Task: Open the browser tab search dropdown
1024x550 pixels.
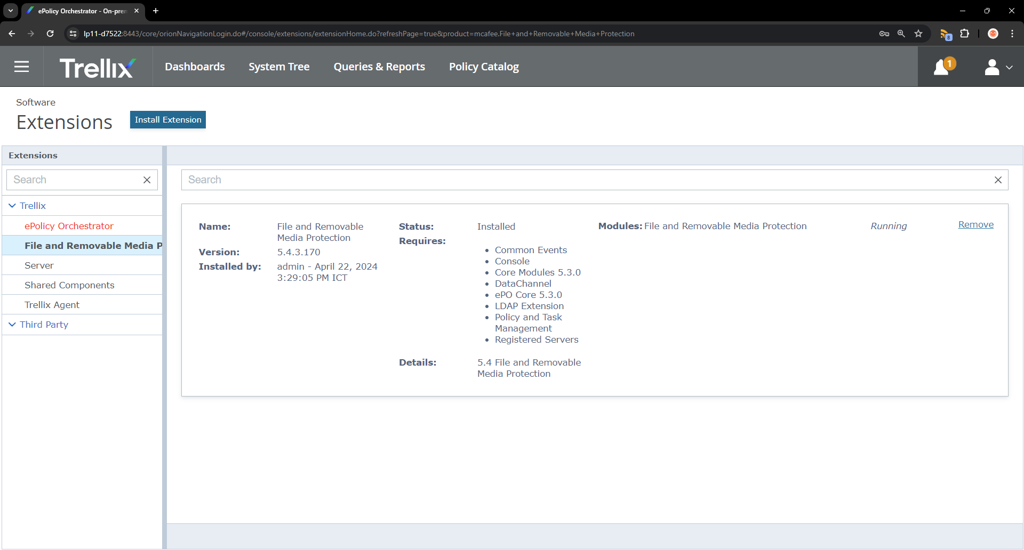Action: pyautogui.click(x=10, y=11)
